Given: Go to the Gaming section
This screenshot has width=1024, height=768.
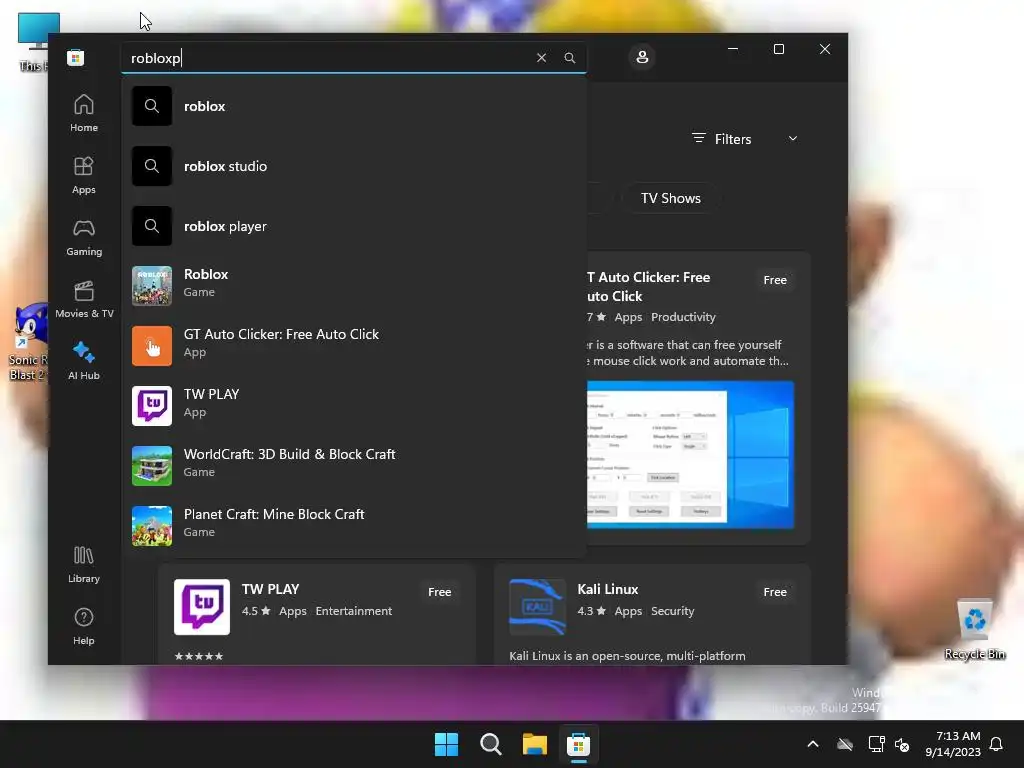Looking at the screenshot, I should pos(84,237).
